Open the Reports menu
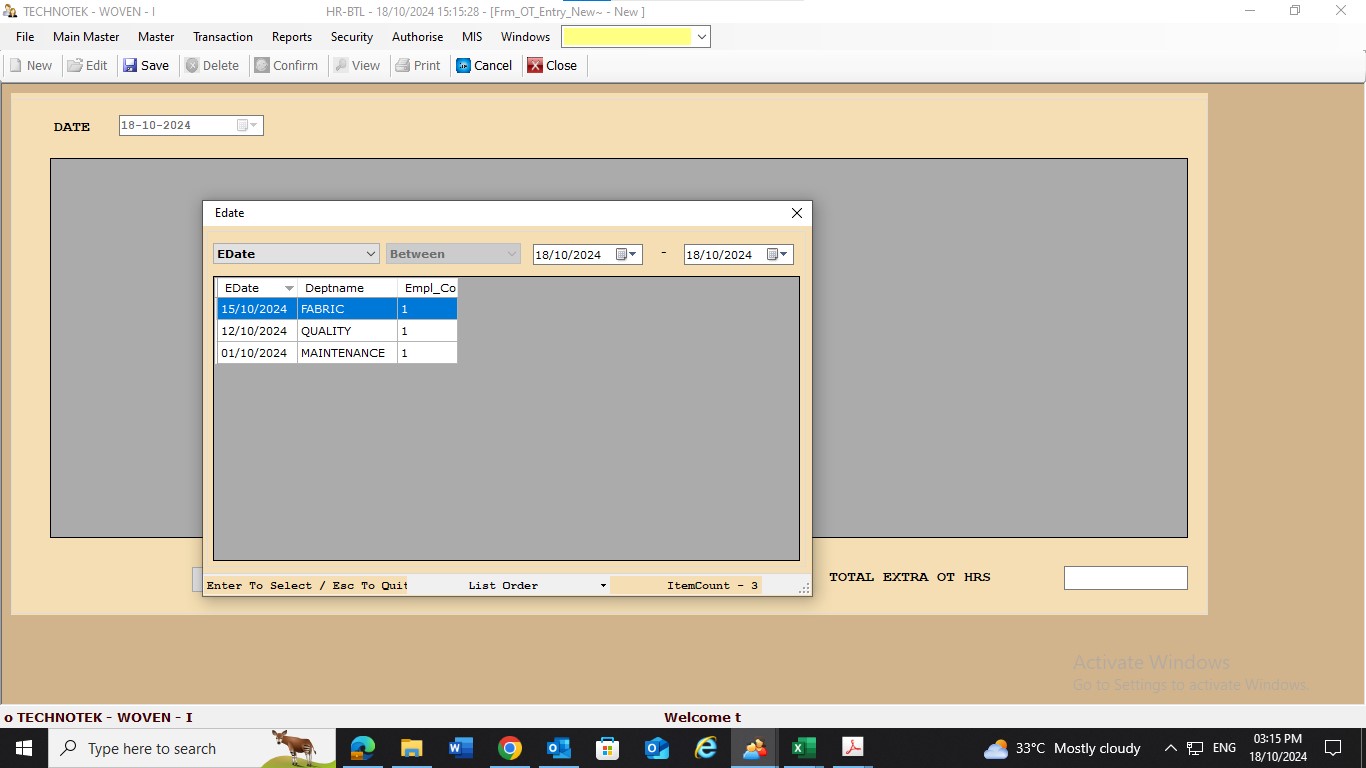The image size is (1366, 768). pos(292,37)
